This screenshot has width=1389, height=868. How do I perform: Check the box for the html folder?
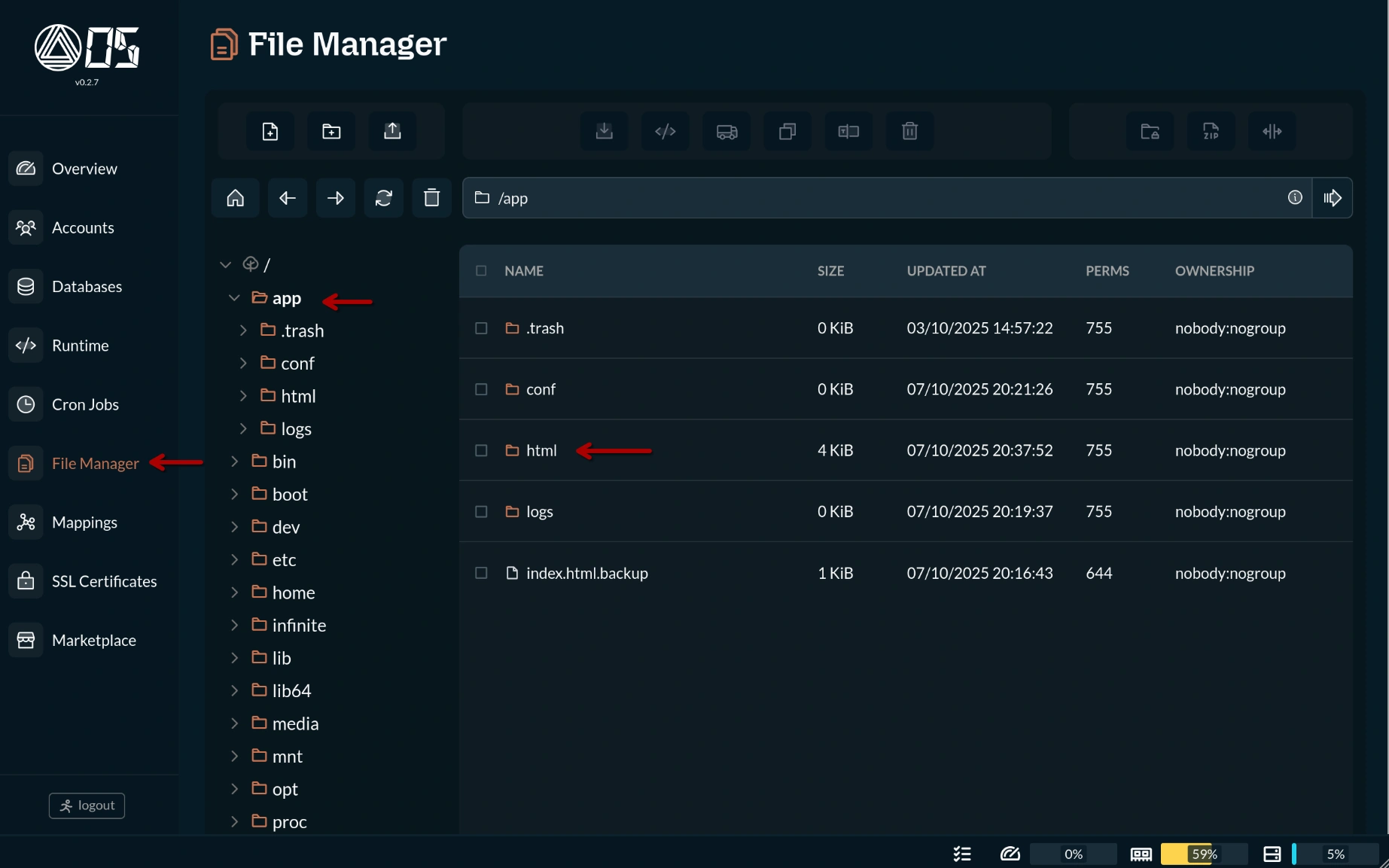click(x=481, y=450)
